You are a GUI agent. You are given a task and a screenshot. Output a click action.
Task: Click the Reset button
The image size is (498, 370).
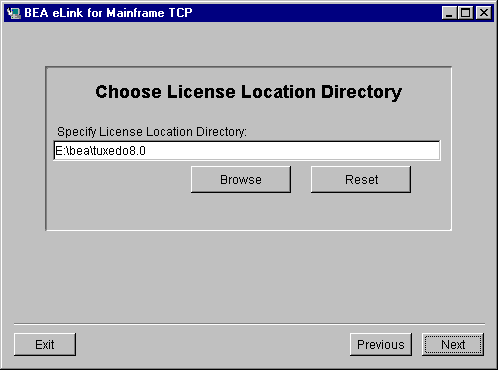tap(361, 179)
